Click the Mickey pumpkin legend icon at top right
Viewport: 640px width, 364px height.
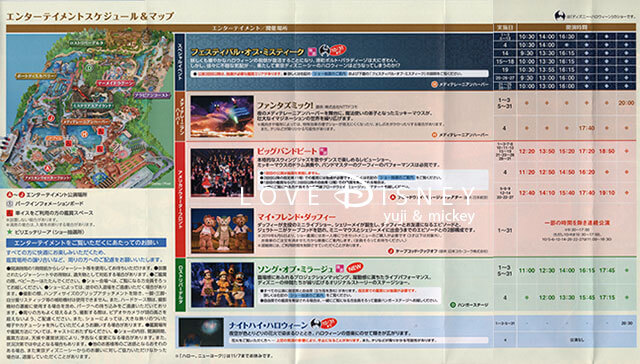(x=560, y=16)
